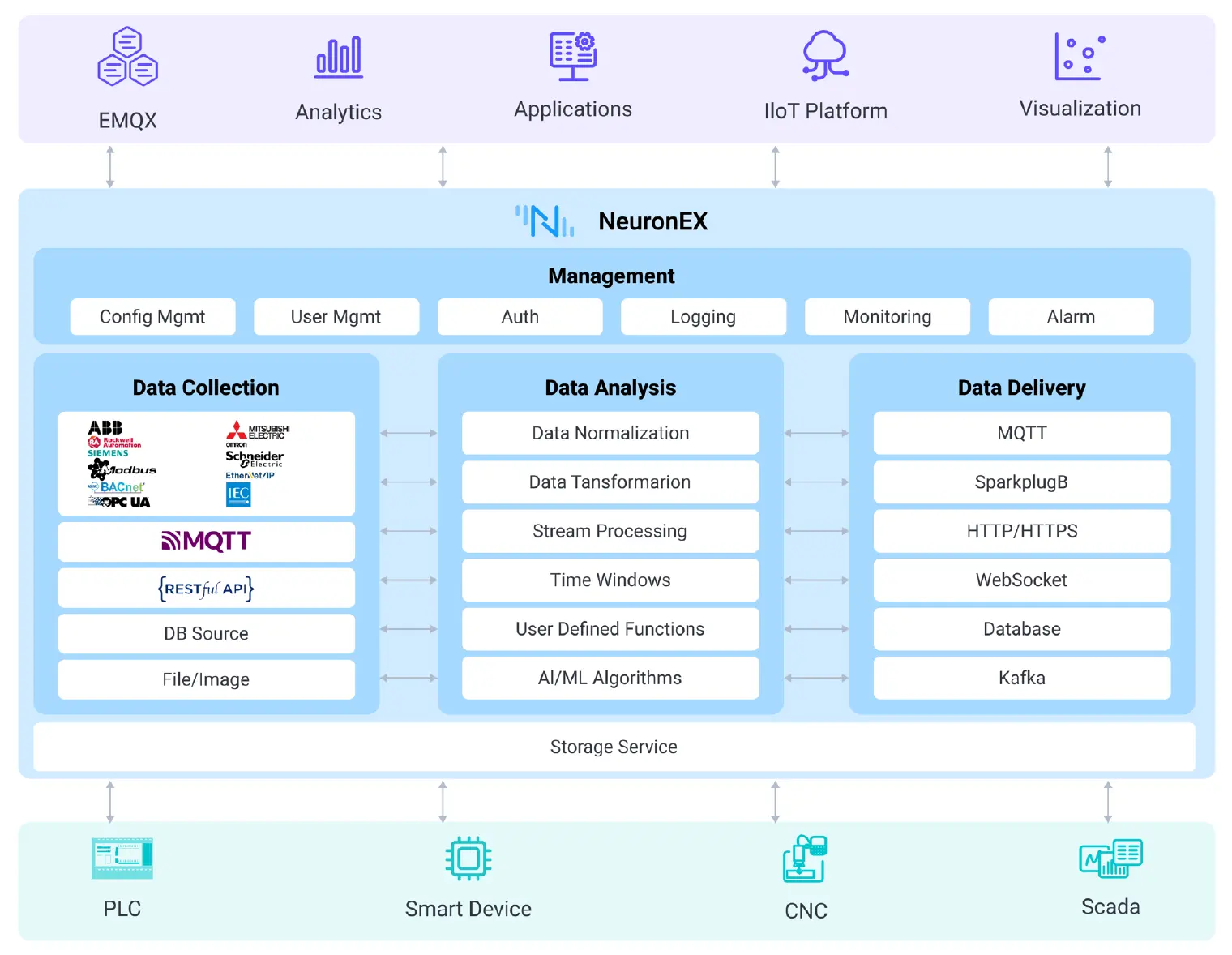Click the Data Collection heading
Screen dimensions: 1232x955
(206, 388)
